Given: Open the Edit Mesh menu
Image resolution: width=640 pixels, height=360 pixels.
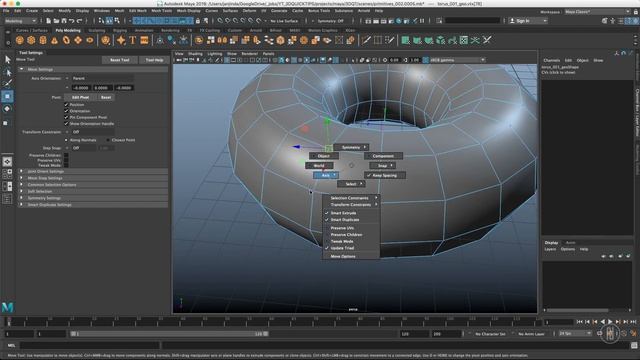Looking at the screenshot, I should pos(138,11).
